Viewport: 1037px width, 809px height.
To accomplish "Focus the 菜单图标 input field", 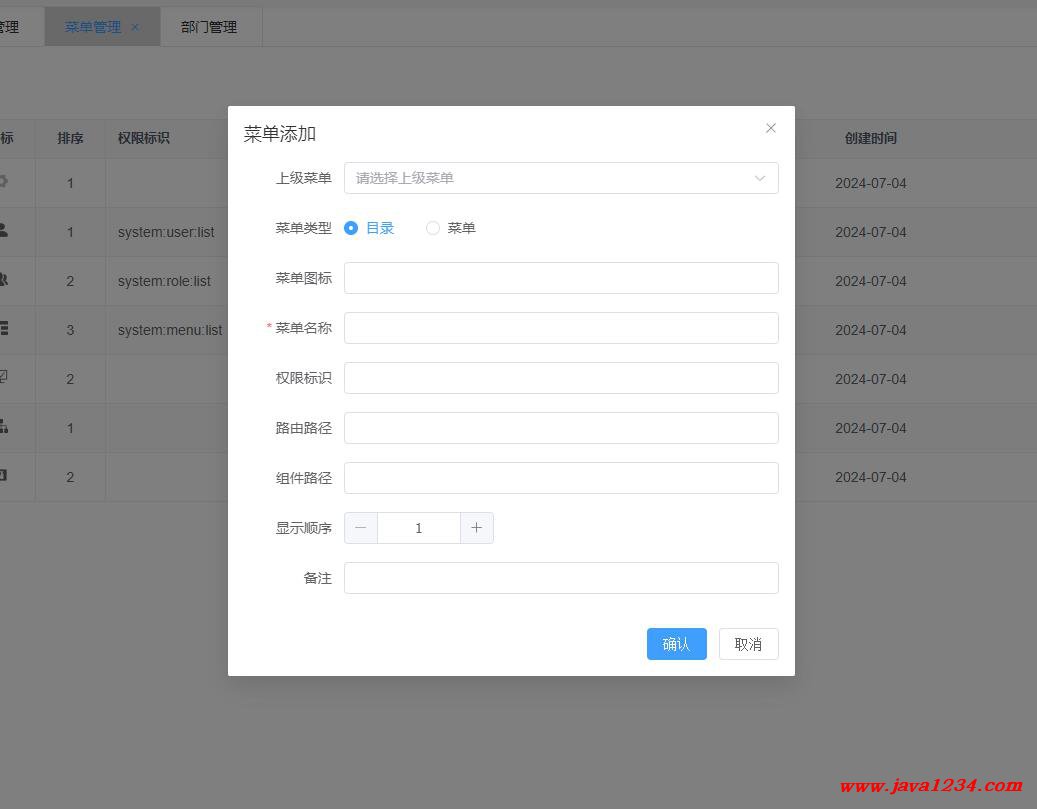I will coord(560,278).
